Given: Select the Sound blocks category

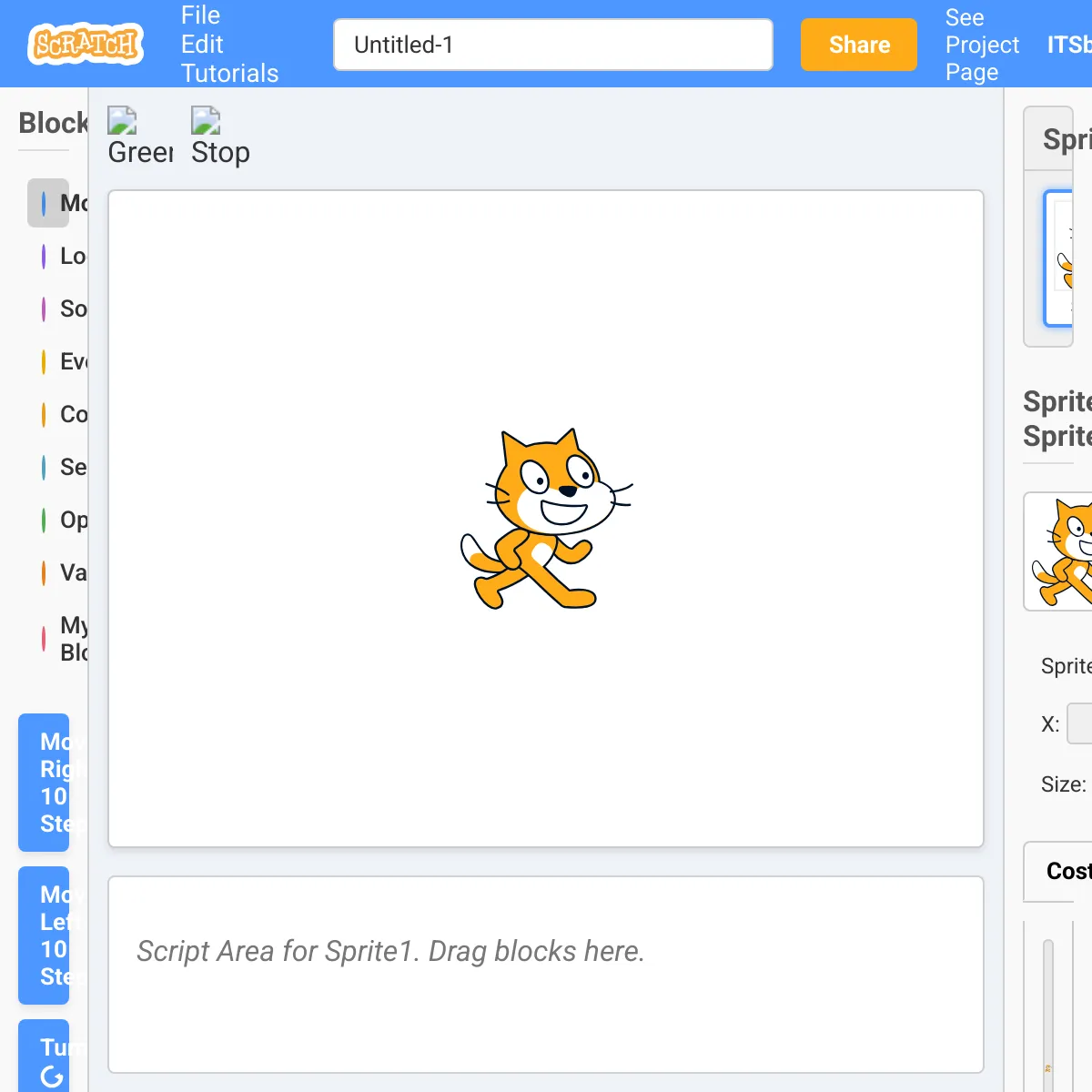Looking at the screenshot, I should click(57, 308).
